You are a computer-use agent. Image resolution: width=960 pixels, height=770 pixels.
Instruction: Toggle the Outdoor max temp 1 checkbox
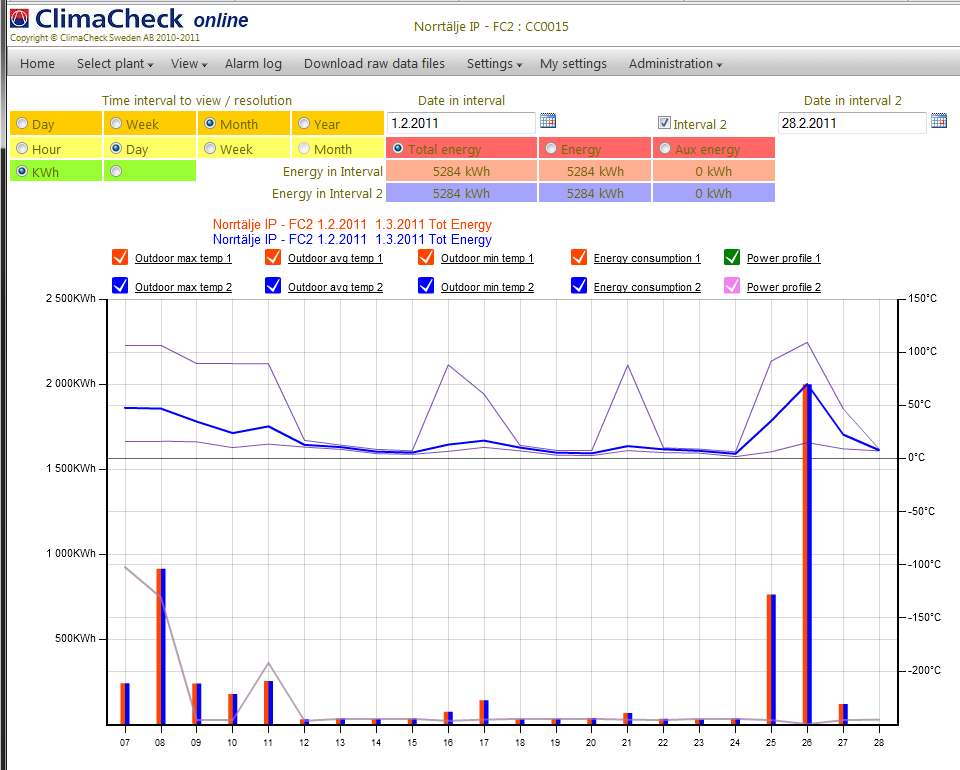click(x=120, y=257)
